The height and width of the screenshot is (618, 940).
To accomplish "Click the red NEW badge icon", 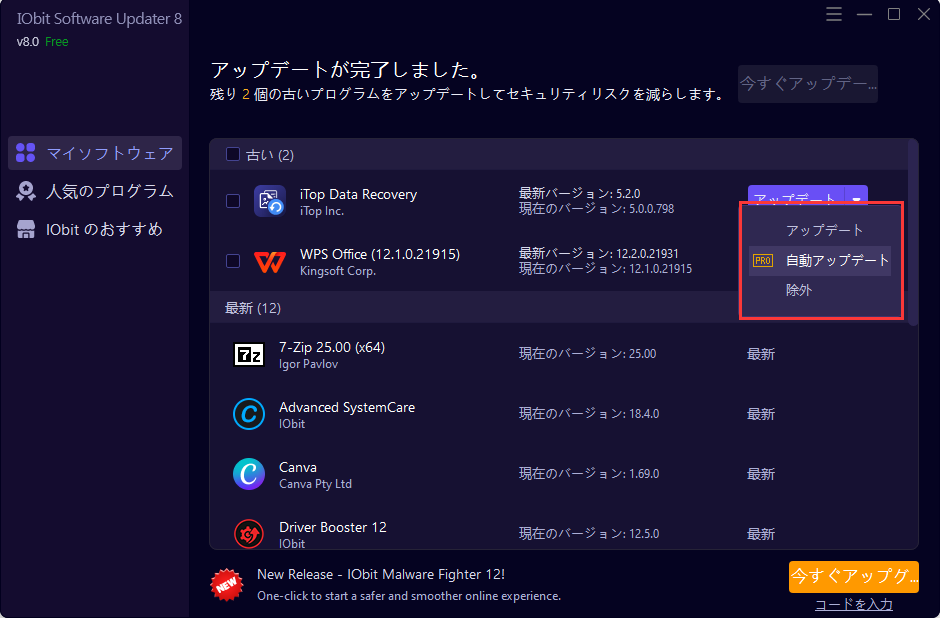I will pyautogui.click(x=227, y=584).
